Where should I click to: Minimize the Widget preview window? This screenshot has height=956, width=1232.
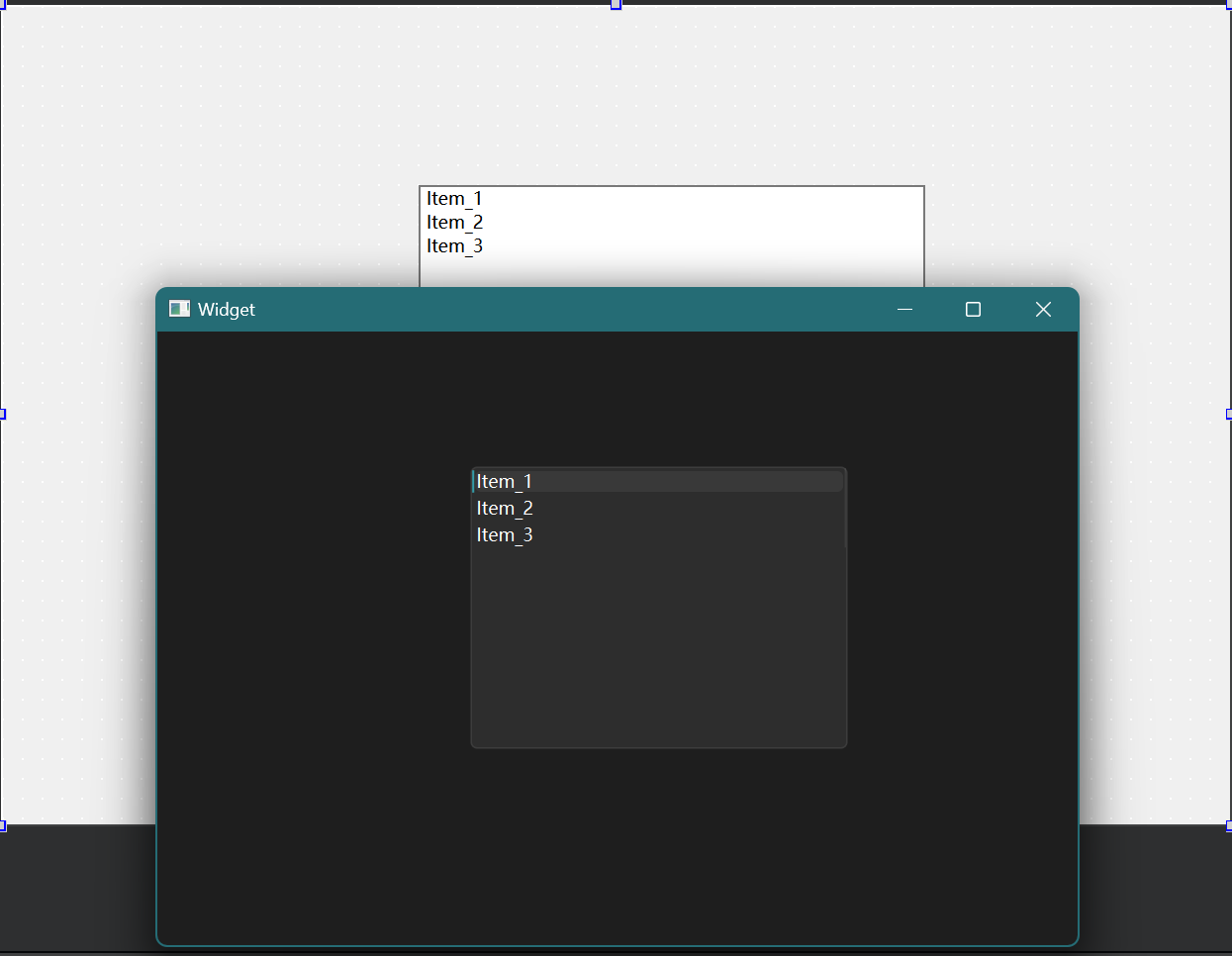pos(904,310)
